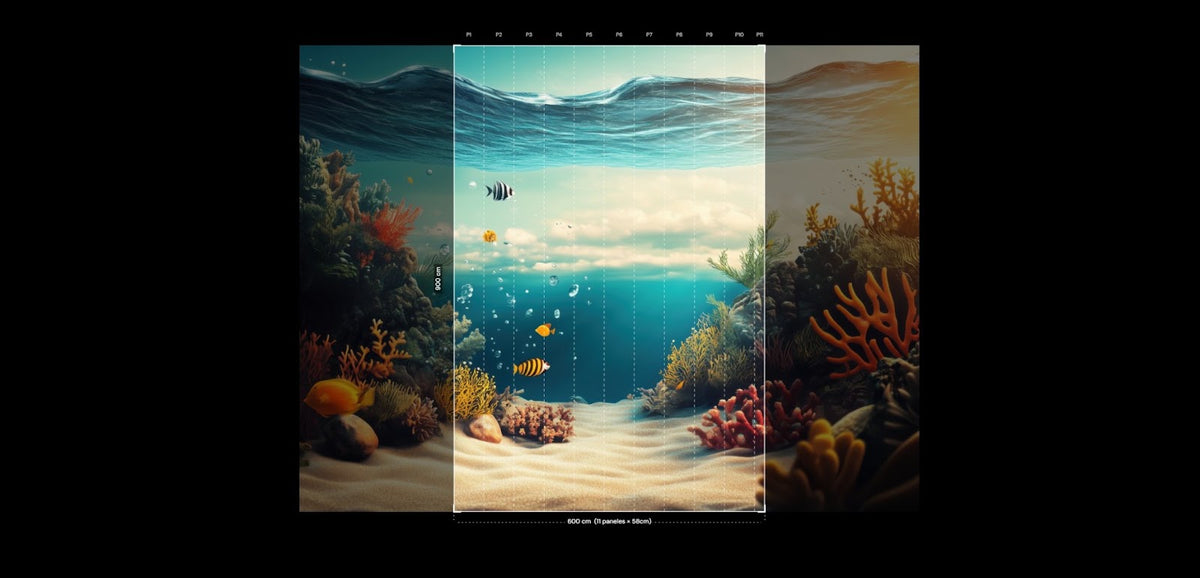Click the P11 panel label
1200x578 pixels.
pyautogui.click(x=760, y=34)
